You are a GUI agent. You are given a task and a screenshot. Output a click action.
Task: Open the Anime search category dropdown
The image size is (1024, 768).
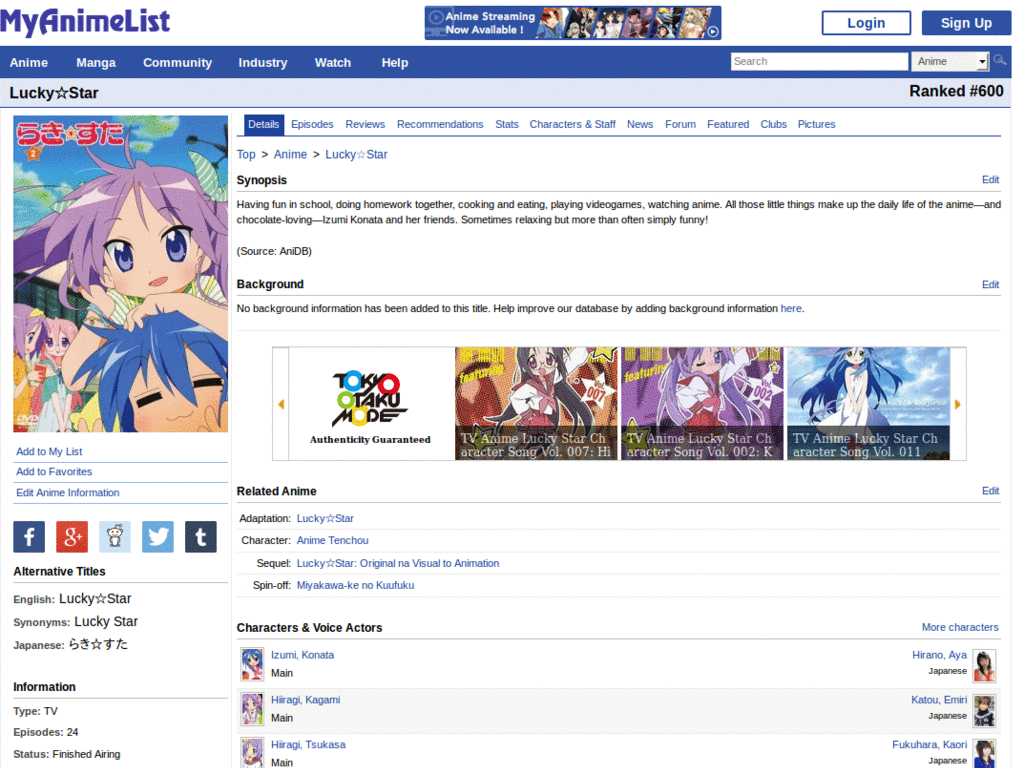point(948,60)
